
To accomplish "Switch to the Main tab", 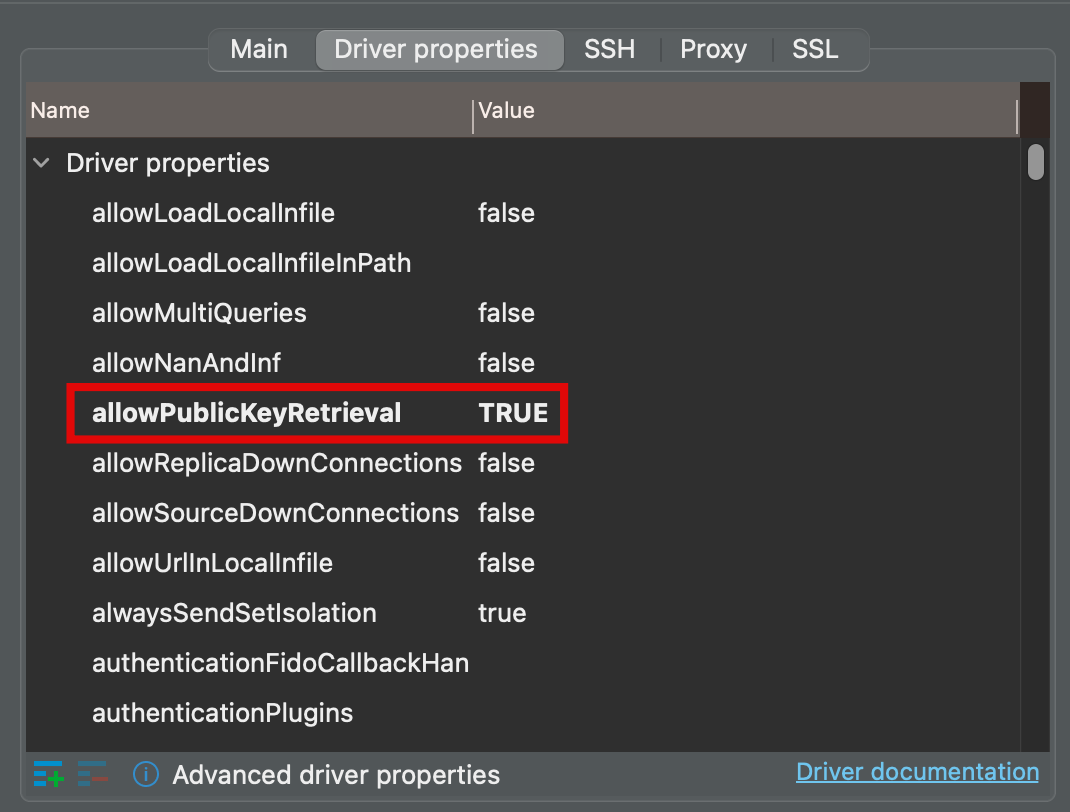I will [259, 49].
